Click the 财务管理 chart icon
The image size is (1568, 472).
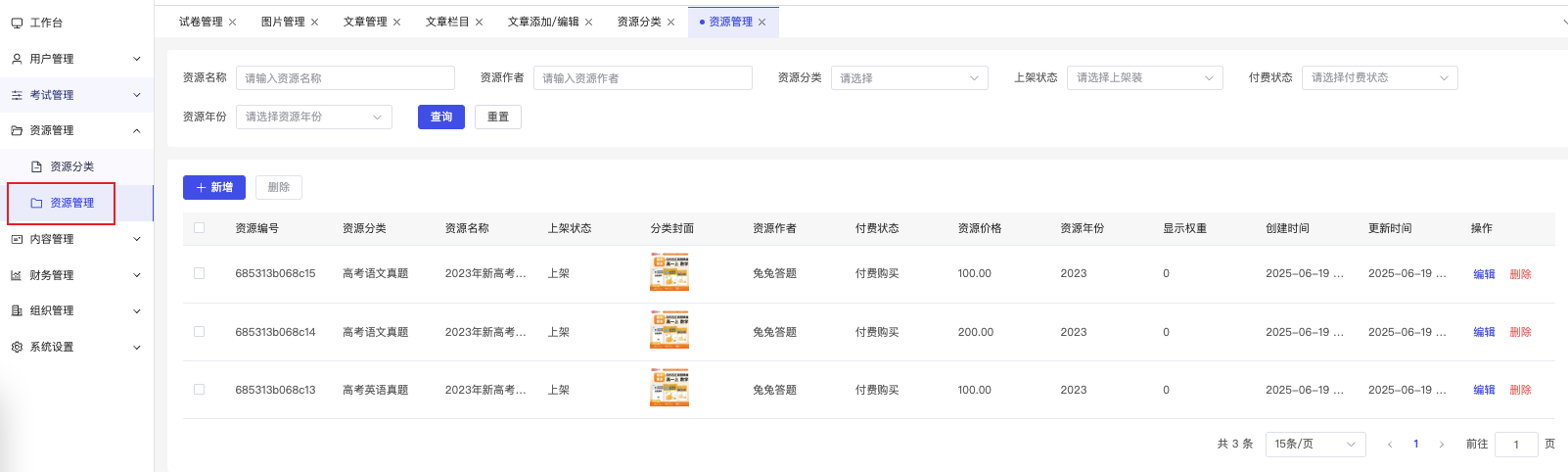tap(17, 275)
